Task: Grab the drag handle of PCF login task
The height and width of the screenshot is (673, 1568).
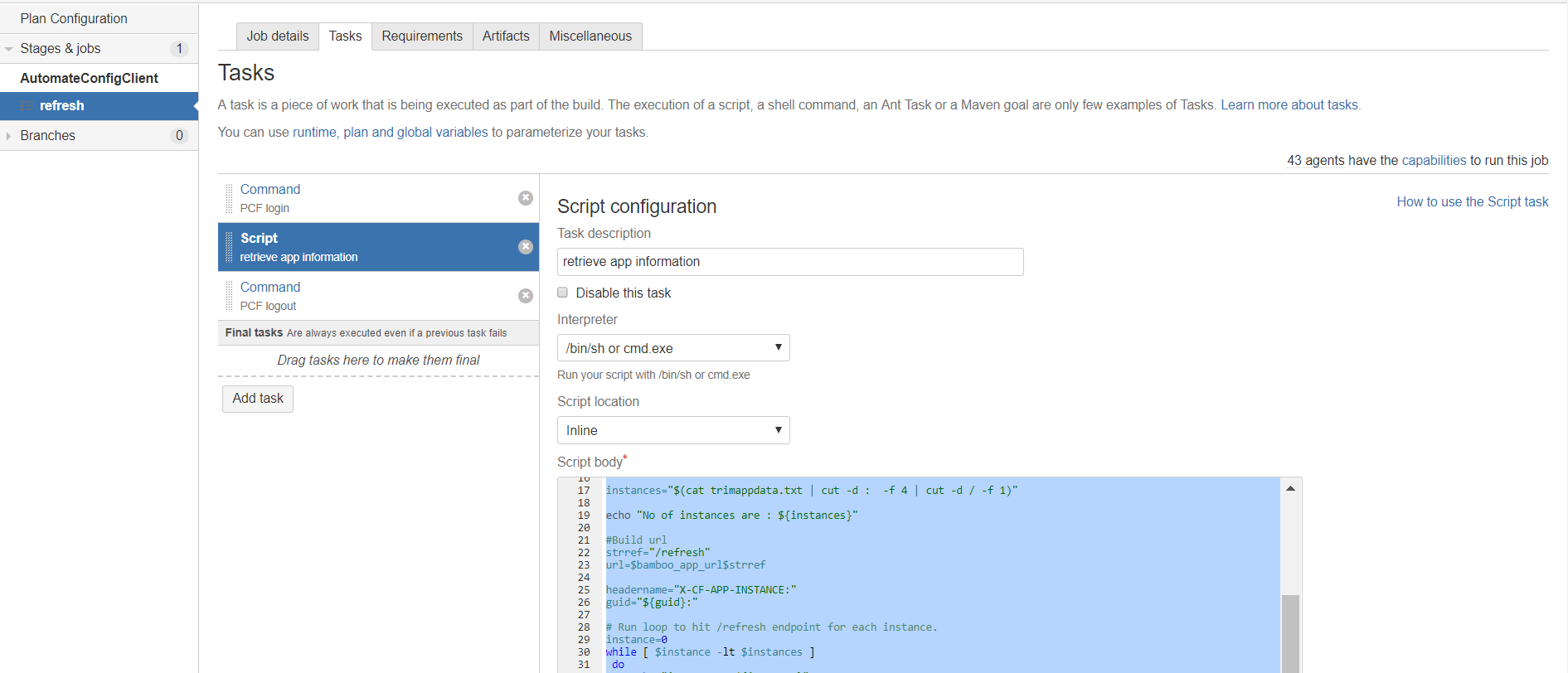Action: (229, 199)
